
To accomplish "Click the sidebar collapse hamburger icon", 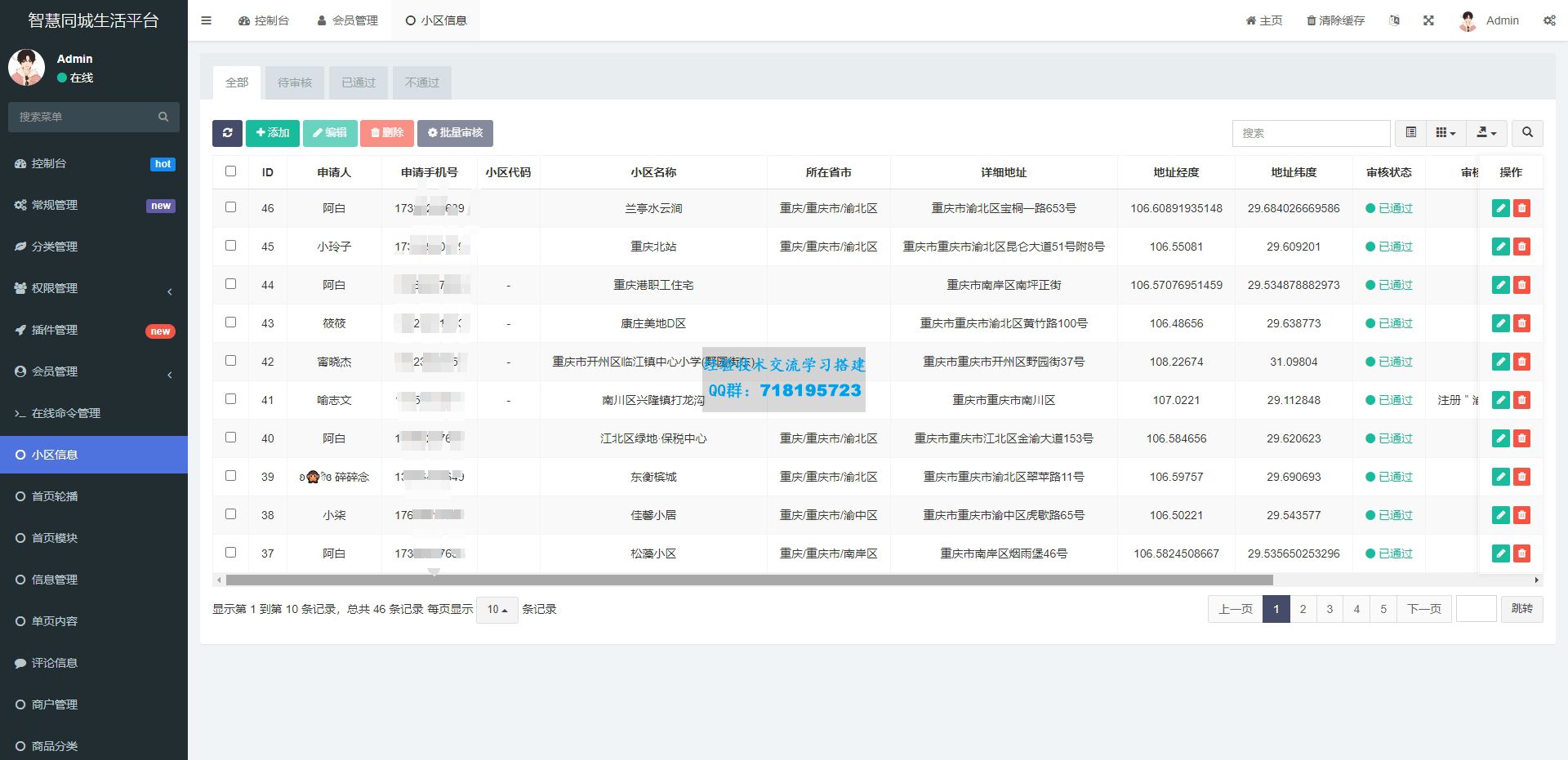I will coord(207,20).
